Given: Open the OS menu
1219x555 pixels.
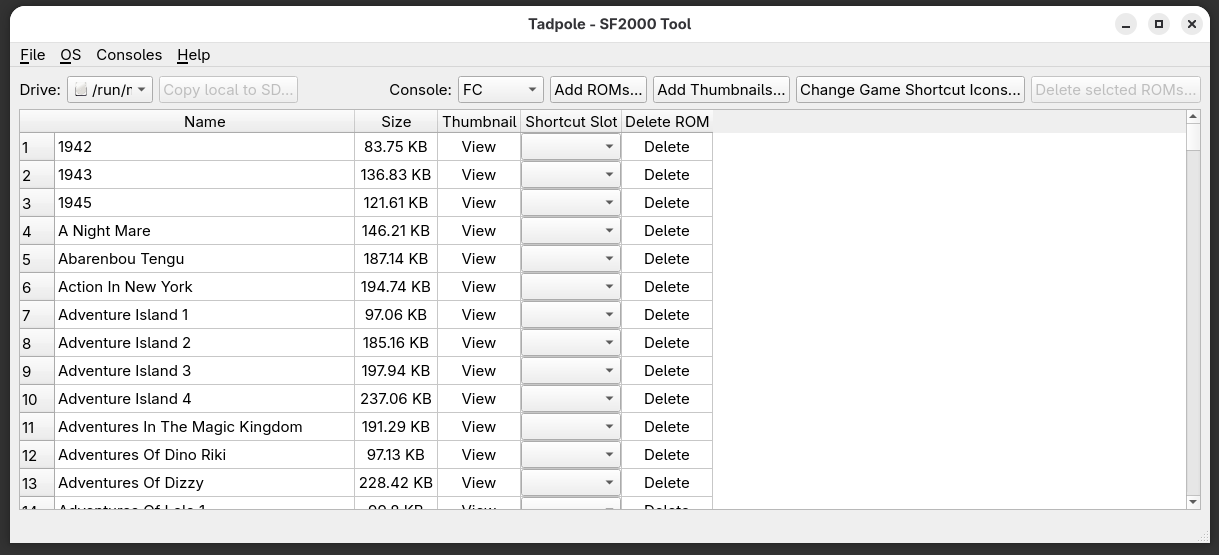Looking at the screenshot, I should [70, 55].
